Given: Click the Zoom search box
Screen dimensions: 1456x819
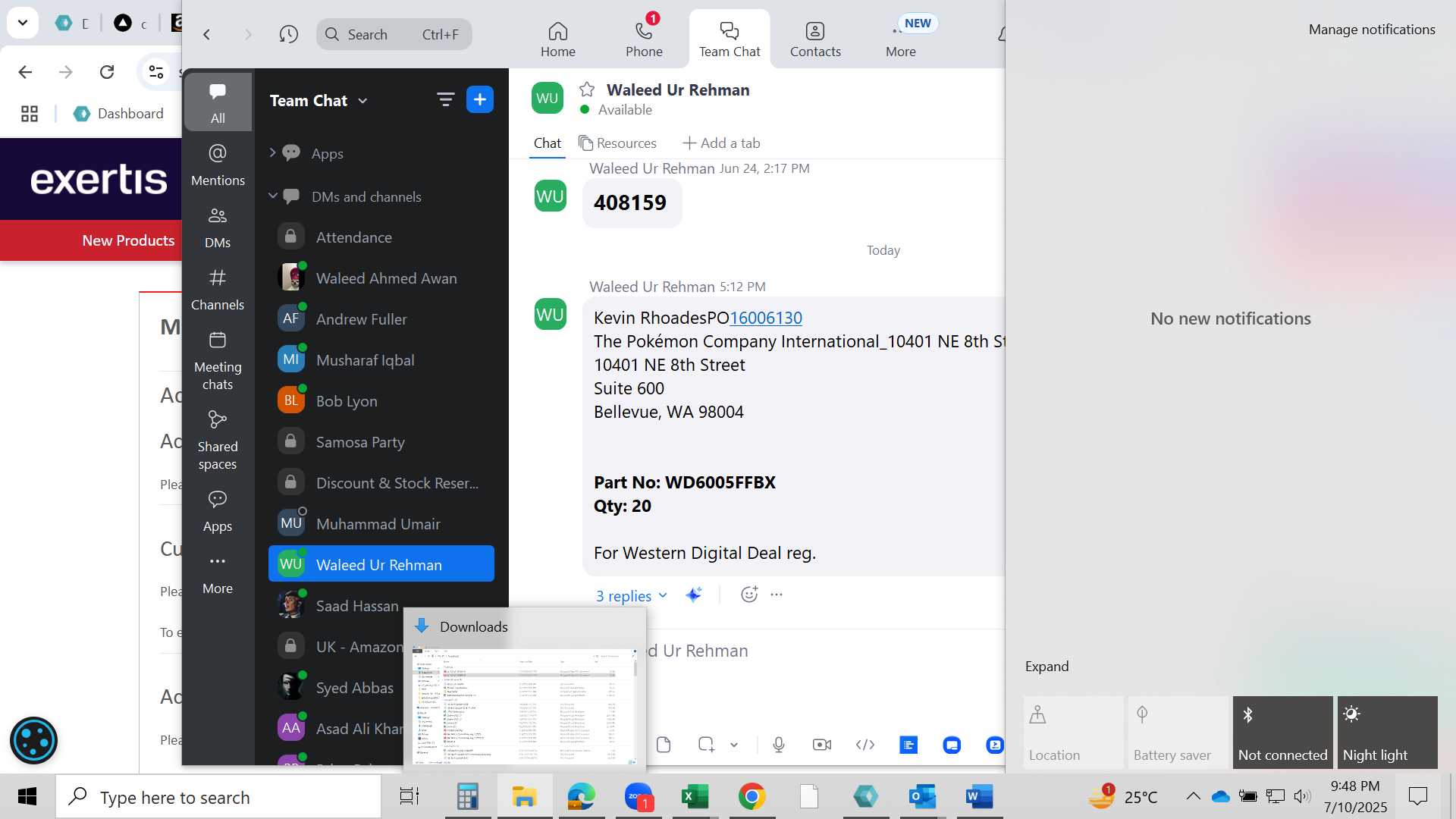Looking at the screenshot, I should click(x=394, y=34).
